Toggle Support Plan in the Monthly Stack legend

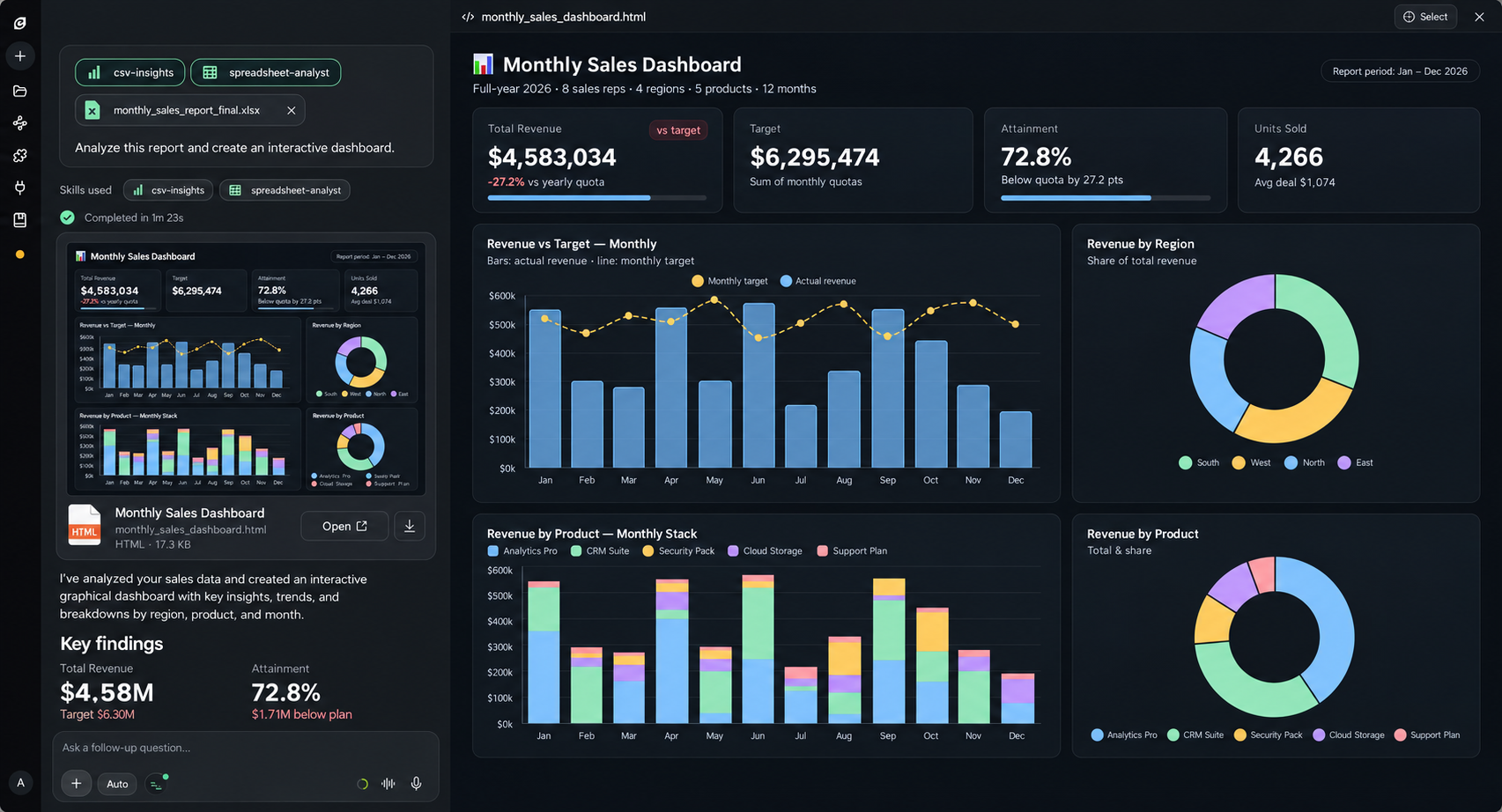tap(852, 551)
